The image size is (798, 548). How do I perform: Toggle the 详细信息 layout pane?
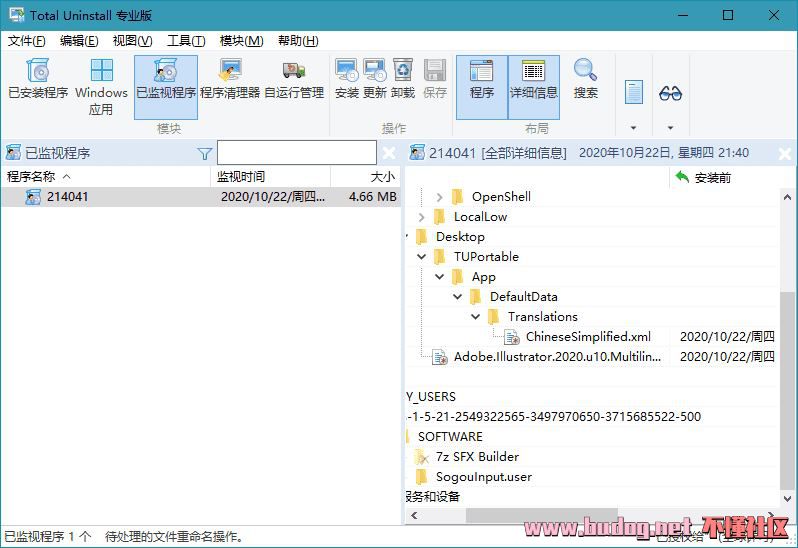tap(534, 88)
